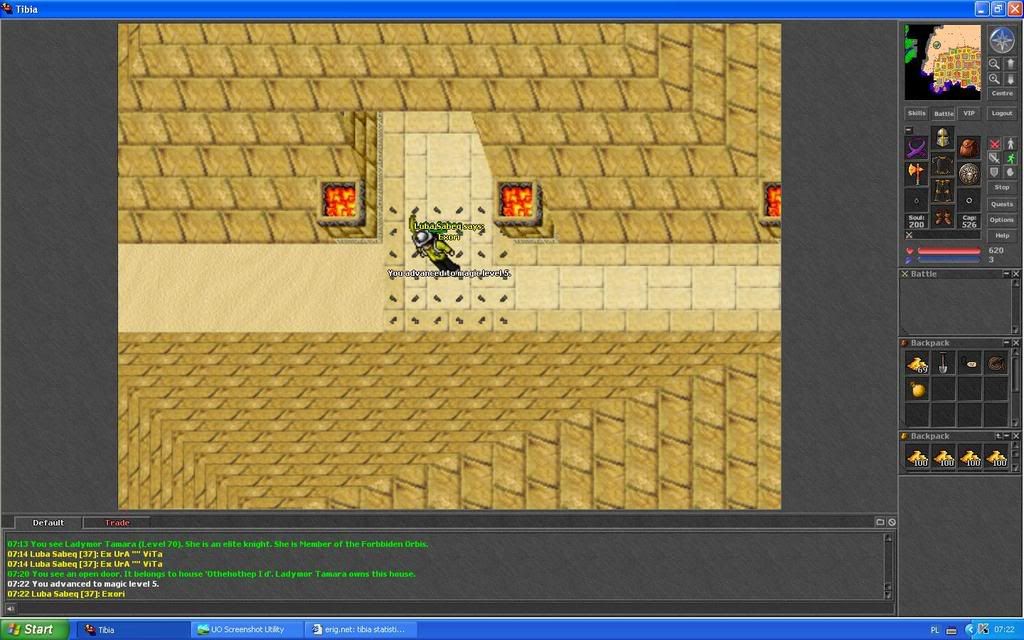Viewport: 1024px width, 640px height.
Task: Collapse the inventory panel with minus button
Action: click(x=908, y=130)
